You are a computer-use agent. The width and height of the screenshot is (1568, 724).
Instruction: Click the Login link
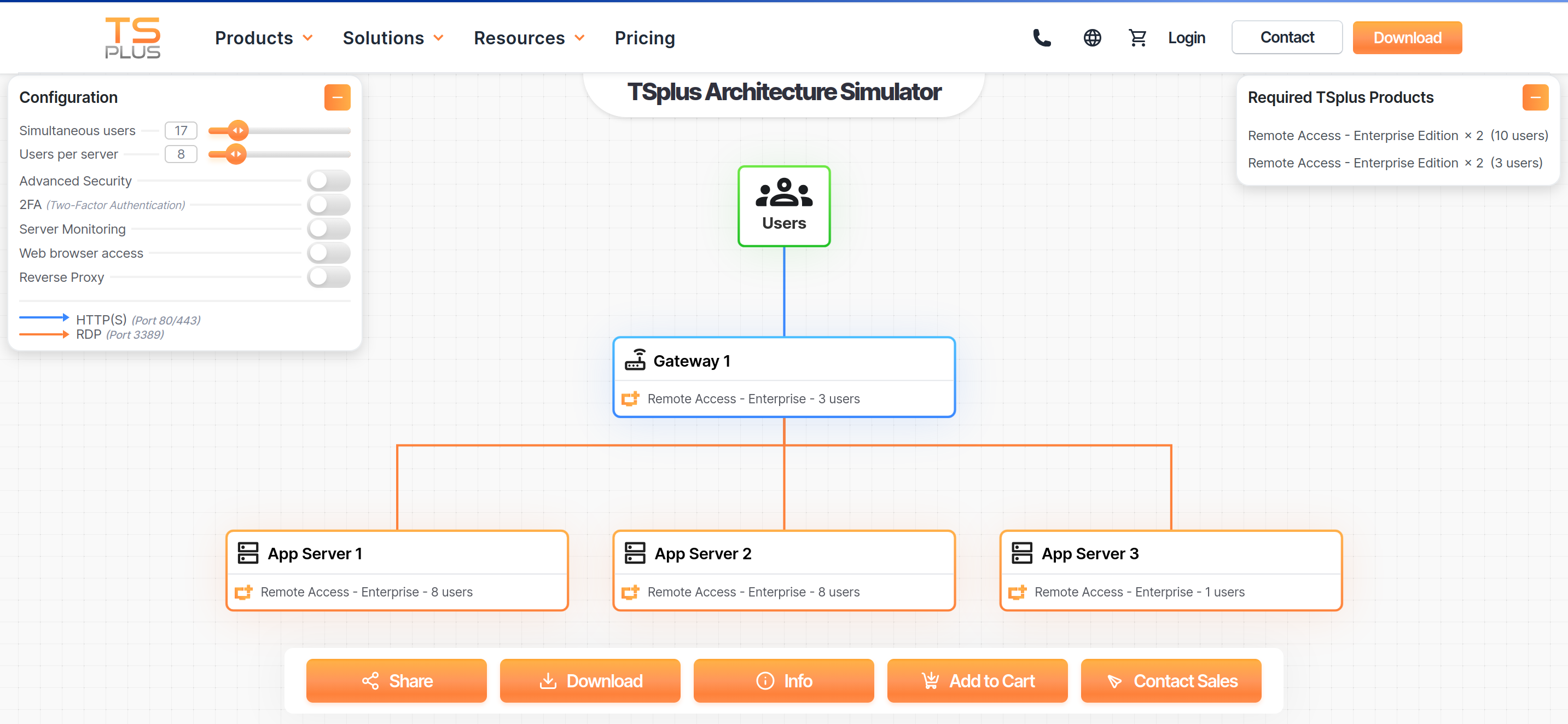1186,38
